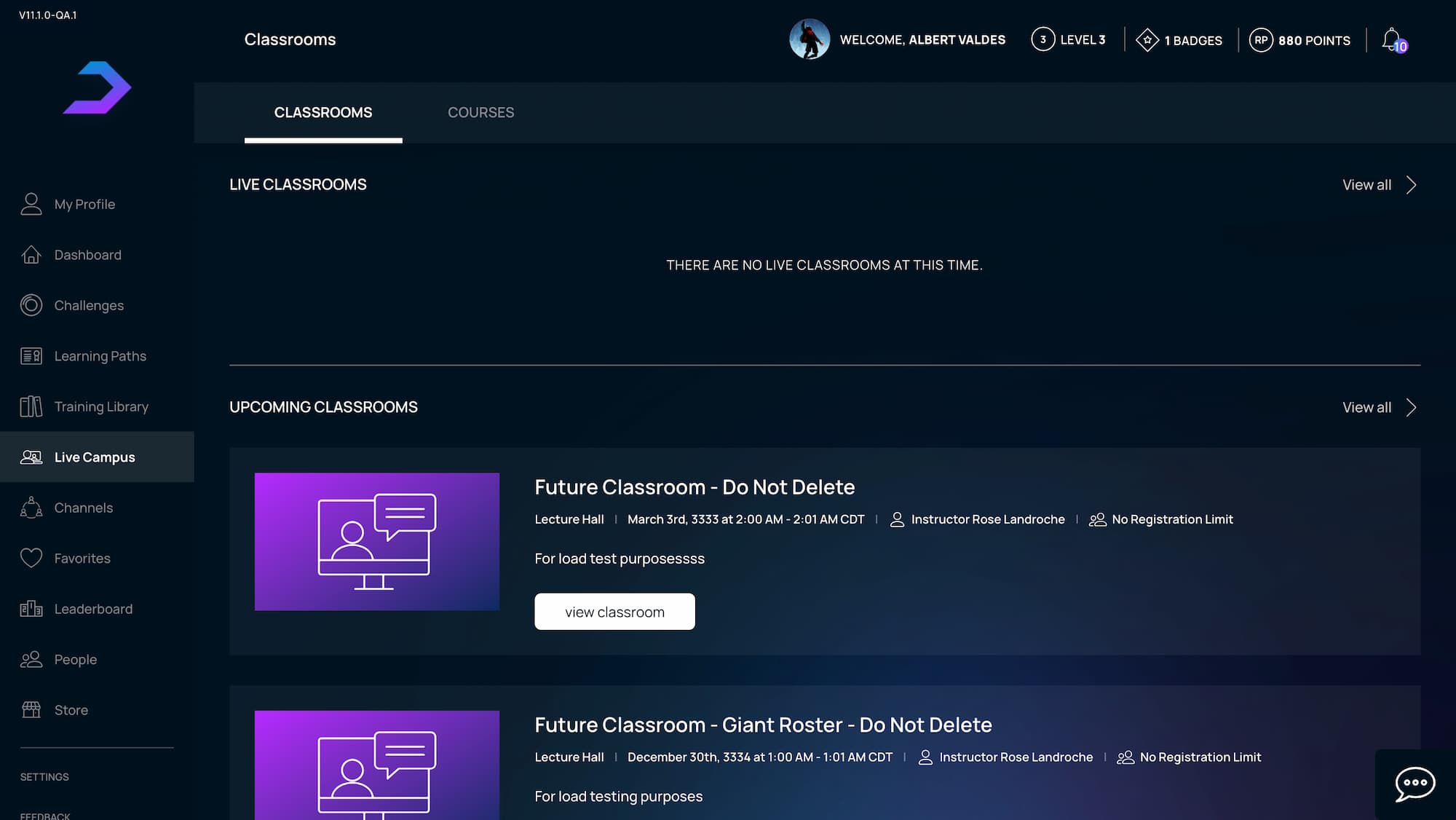This screenshot has width=1456, height=820.
Task: Go to Dashboard in sidebar
Action: pos(87,255)
